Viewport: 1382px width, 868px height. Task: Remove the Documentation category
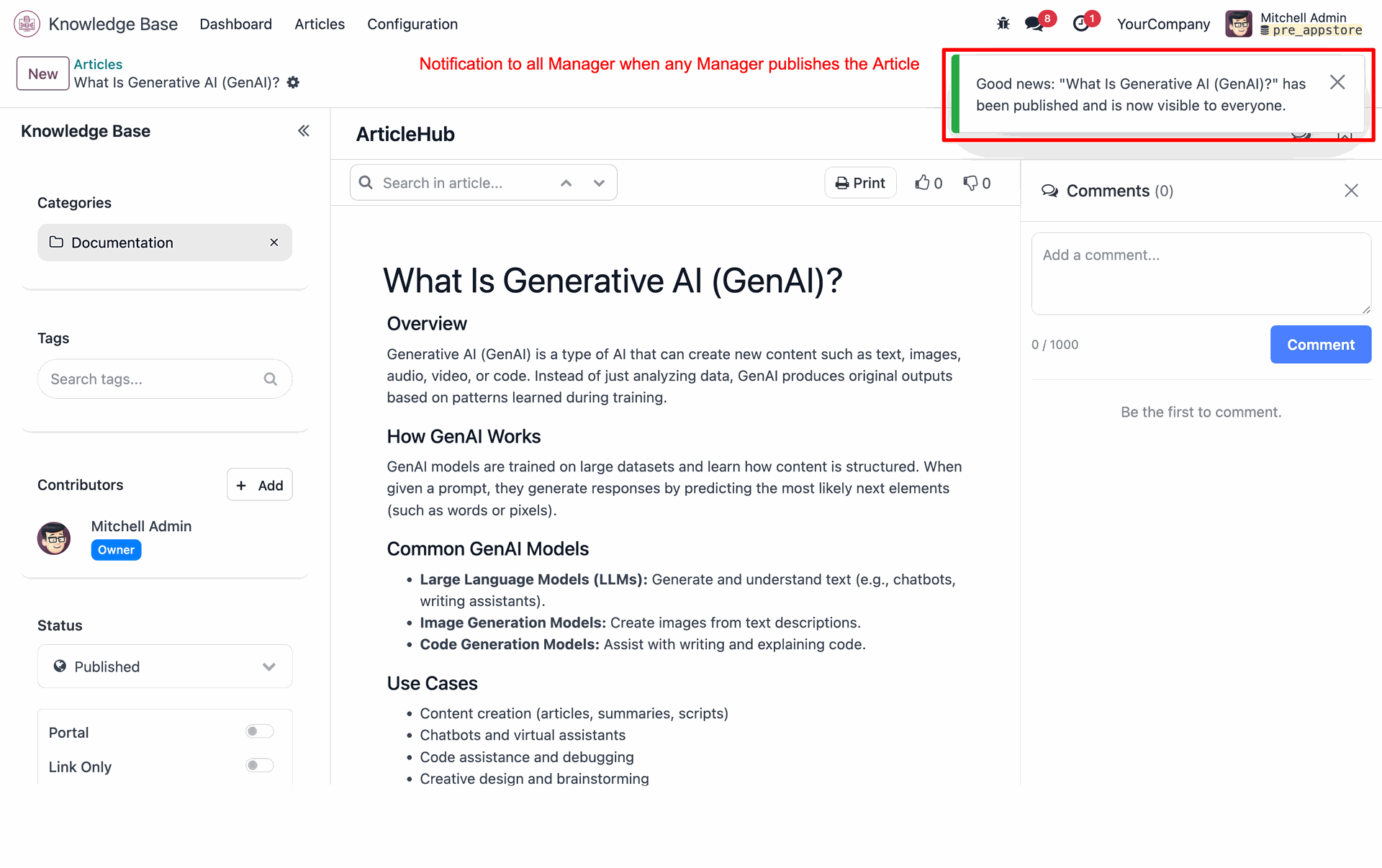tap(274, 243)
